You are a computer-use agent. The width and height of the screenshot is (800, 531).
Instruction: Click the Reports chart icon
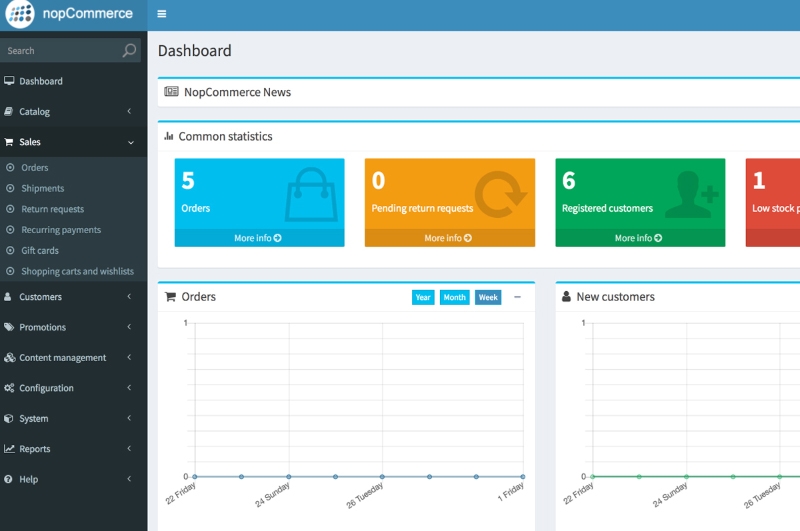(x=9, y=448)
